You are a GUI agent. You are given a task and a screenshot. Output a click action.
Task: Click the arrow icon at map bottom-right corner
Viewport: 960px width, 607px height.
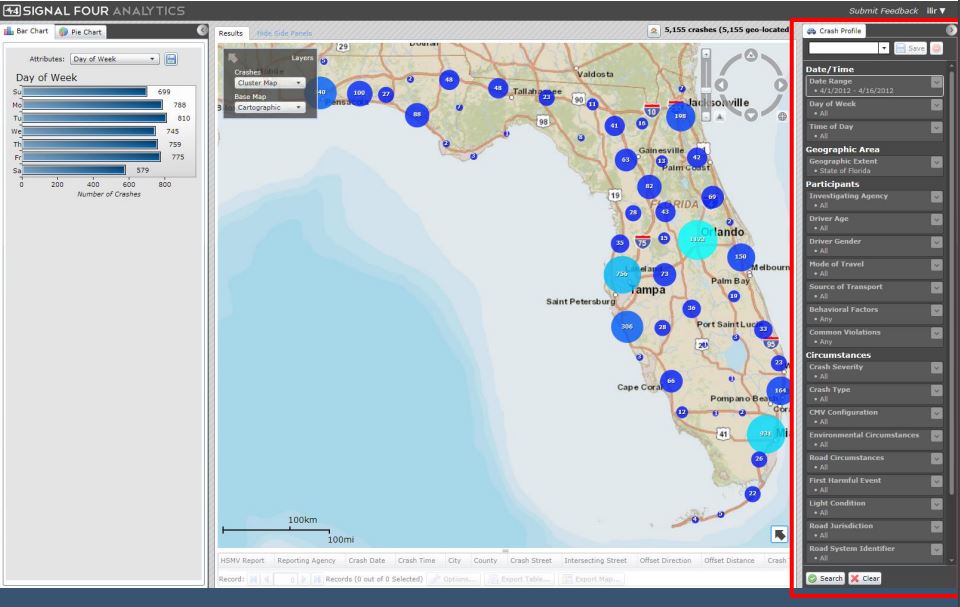777,534
